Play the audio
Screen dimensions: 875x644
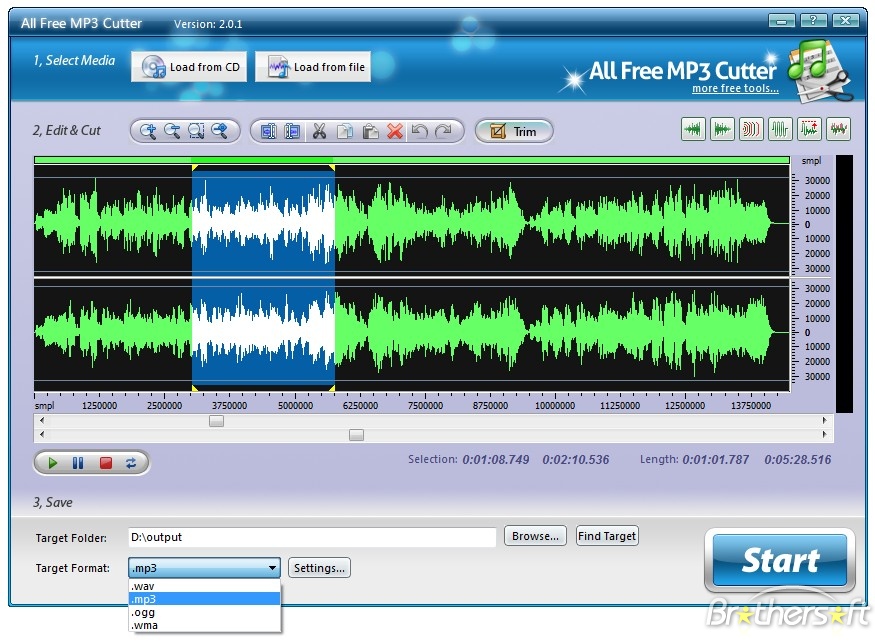52,463
